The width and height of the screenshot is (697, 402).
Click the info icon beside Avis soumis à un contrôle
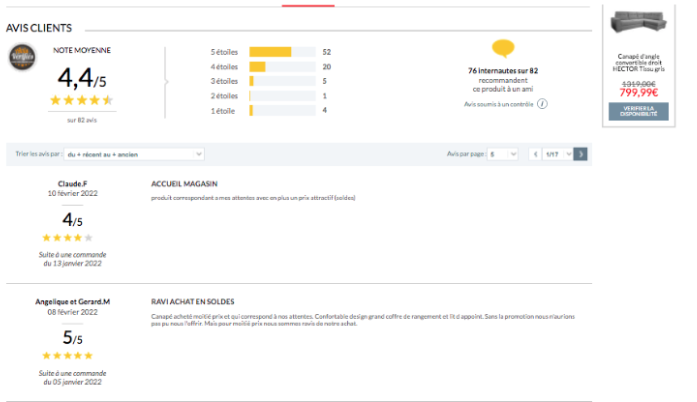(x=542, y=104)
